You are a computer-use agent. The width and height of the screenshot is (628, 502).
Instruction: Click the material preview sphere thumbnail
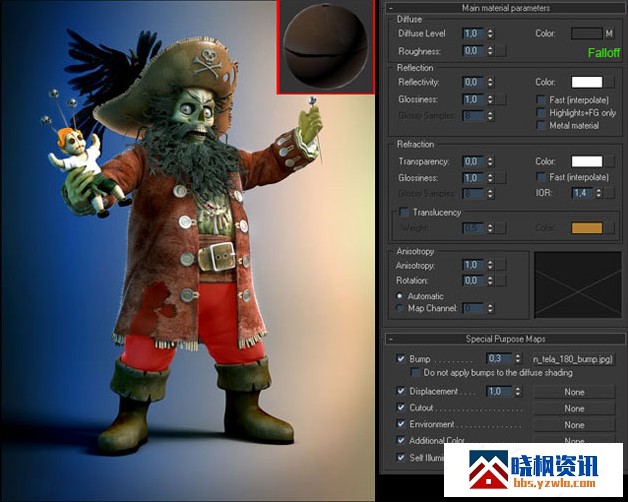pyautogui.click(x=325, y=46)
